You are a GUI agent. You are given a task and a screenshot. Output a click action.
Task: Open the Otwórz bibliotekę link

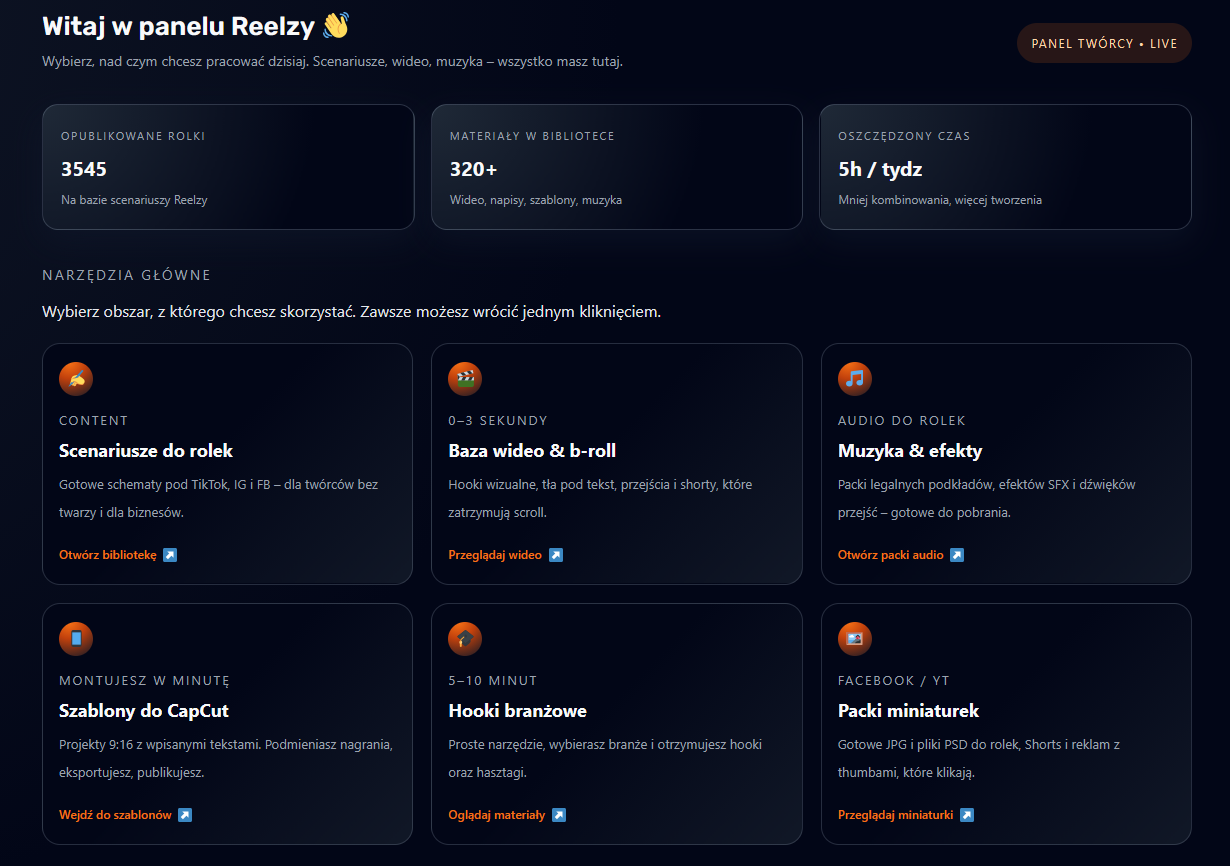108,555
